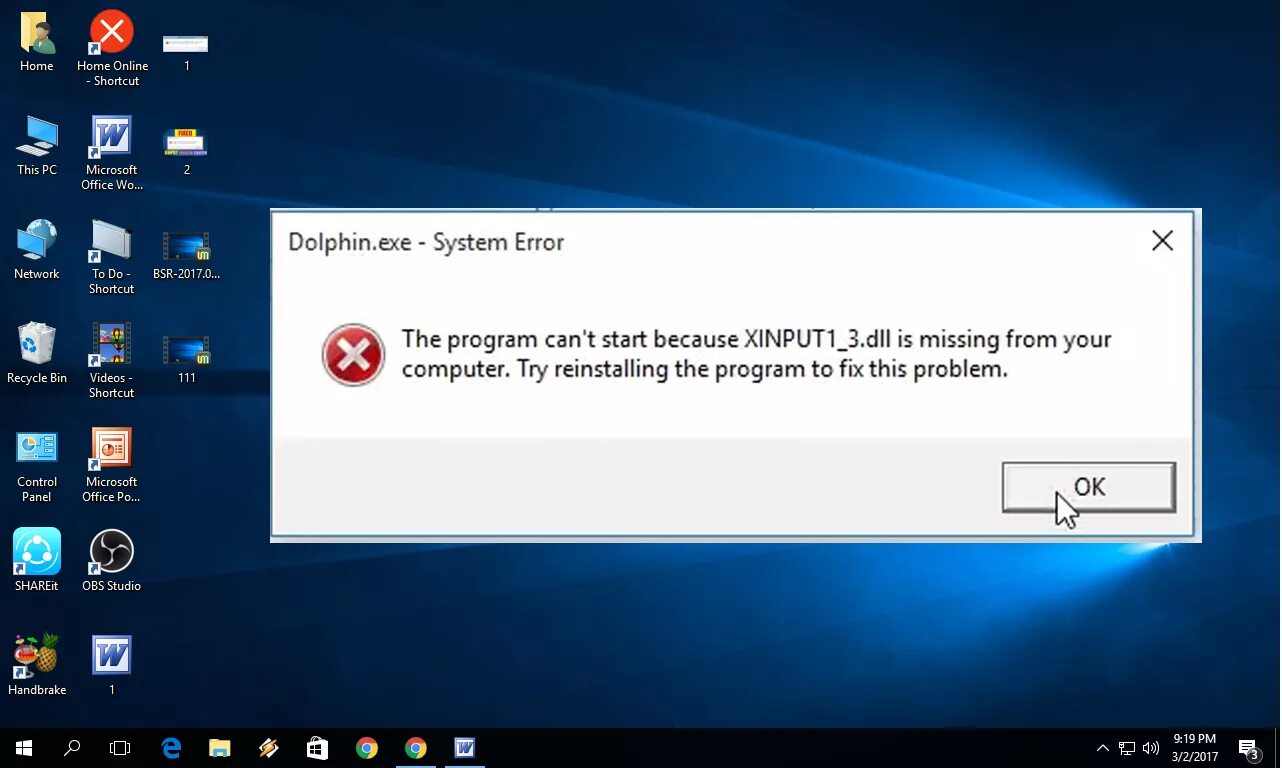
Task: Launch Microsoft Edge from the taskbar
Action: coord(171,748)
